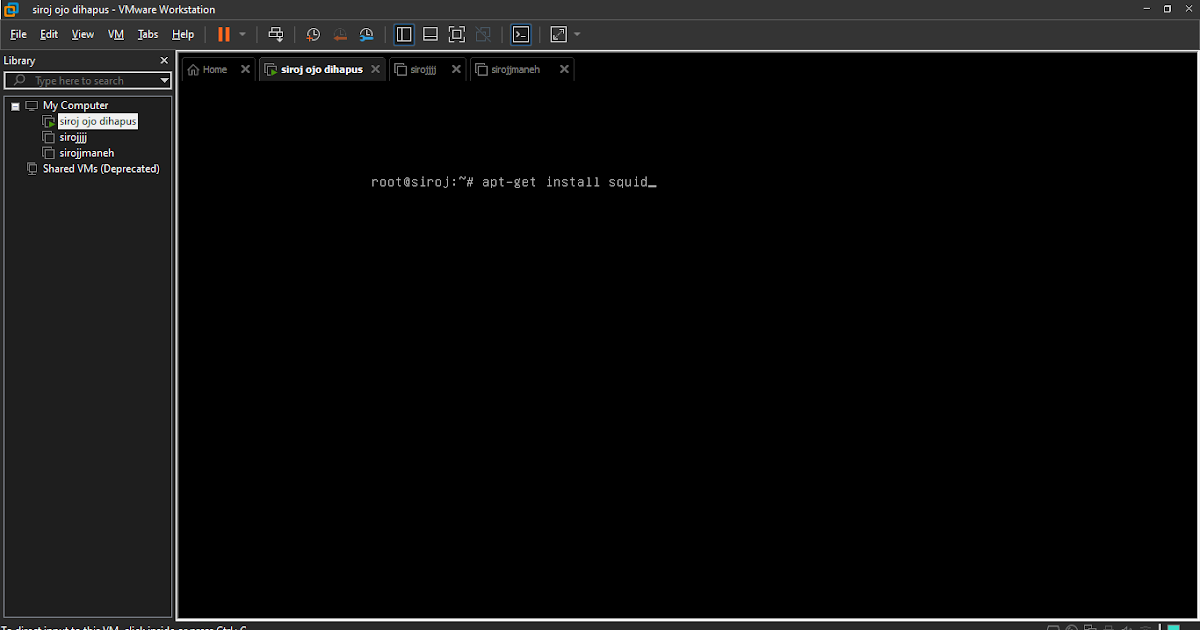1200x630 pixels.
Task: Collapse the My Computer tree node
Action: click(x=15, y=105)
